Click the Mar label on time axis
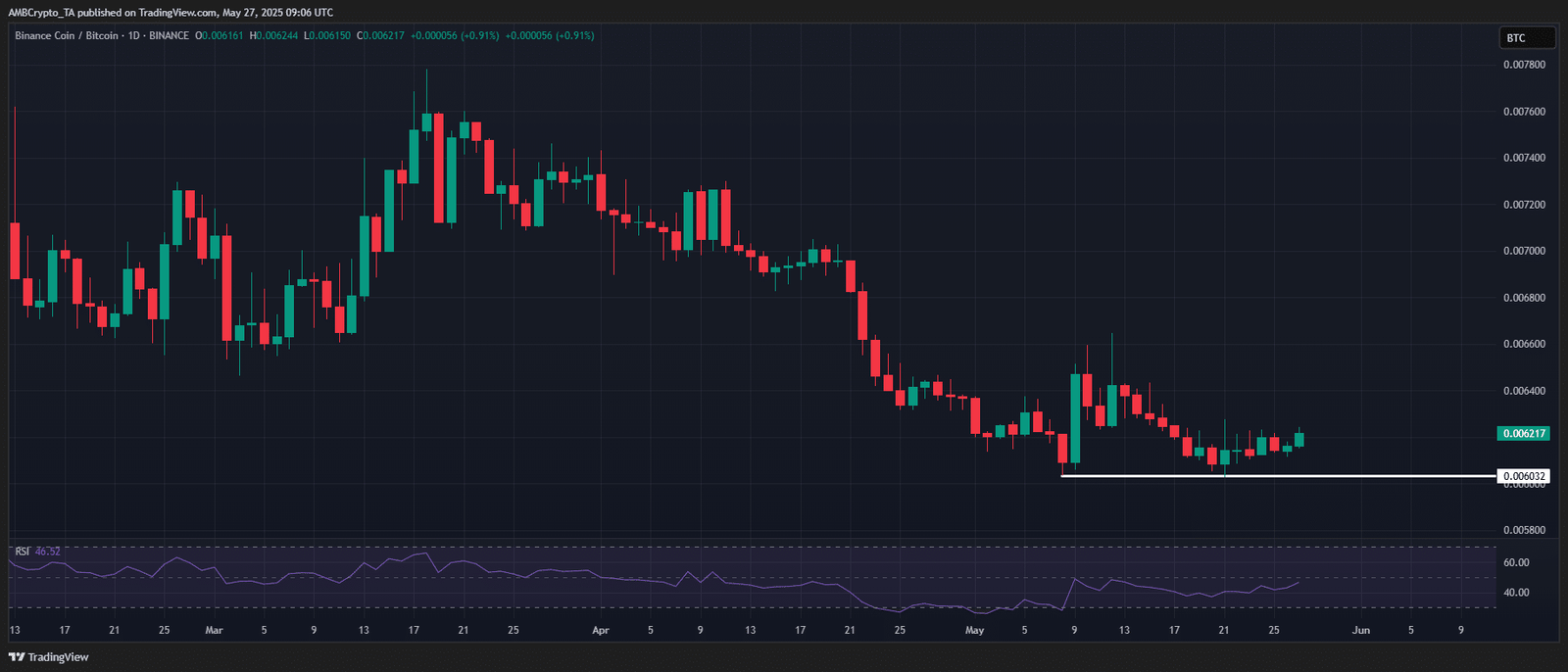This screenshot has height=672, width=1568. tap(214, 630)
